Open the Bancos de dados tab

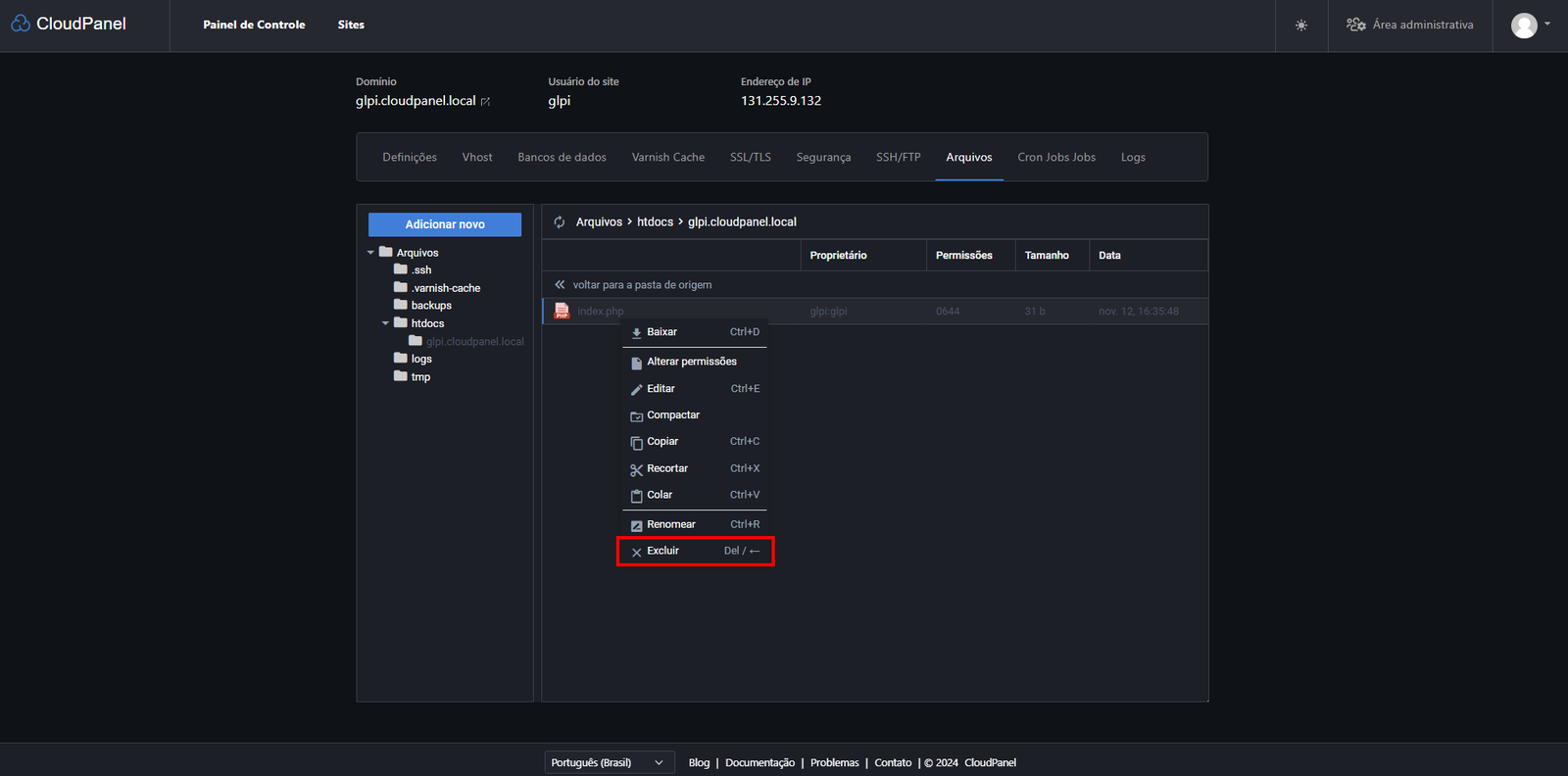coord(562,158)
